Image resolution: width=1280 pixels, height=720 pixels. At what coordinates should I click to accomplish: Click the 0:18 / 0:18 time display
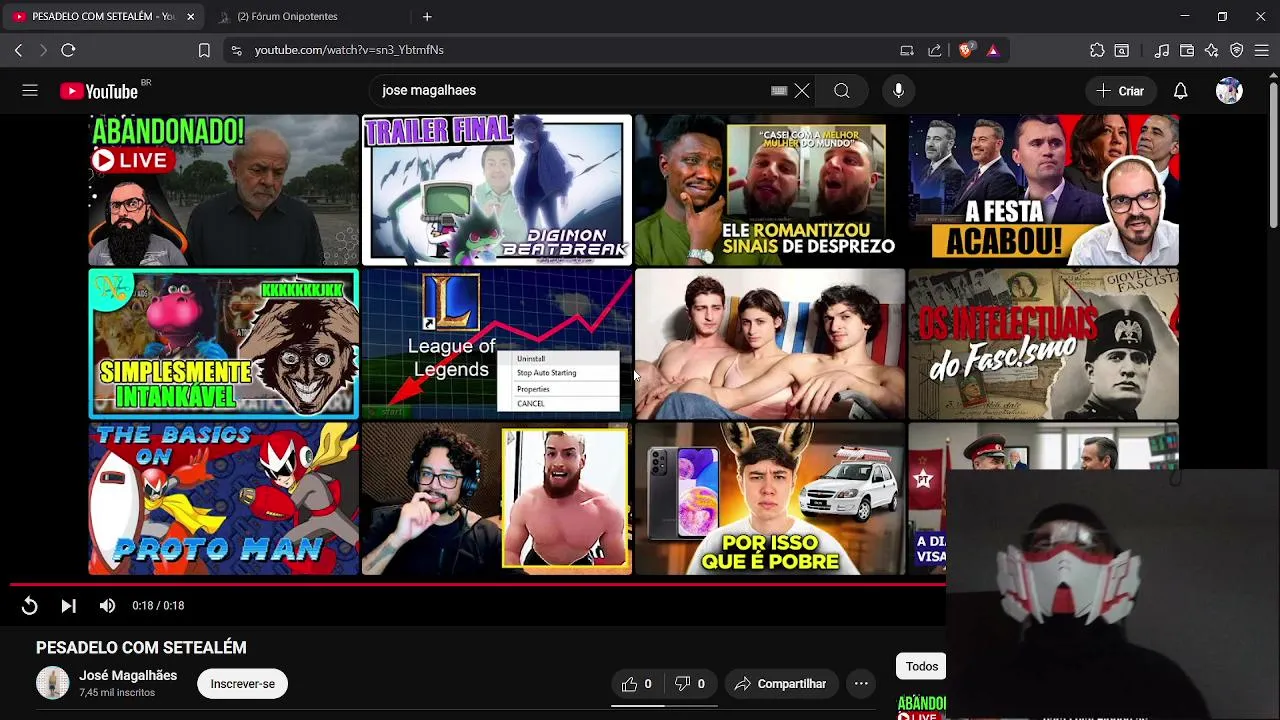(158, 605)
